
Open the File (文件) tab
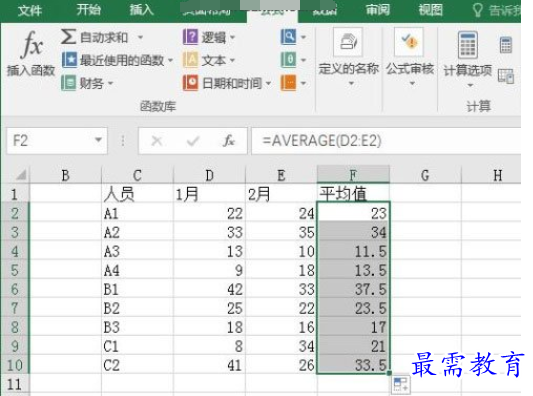(30, 10)
